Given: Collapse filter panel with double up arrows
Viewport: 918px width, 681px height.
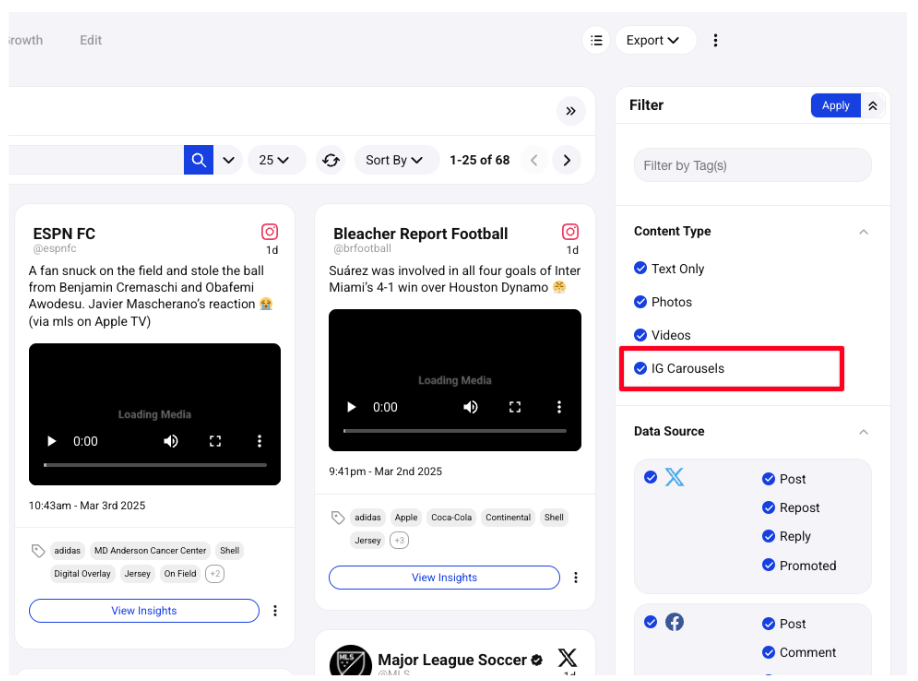Looking at the screenshot, I should 872,105.
